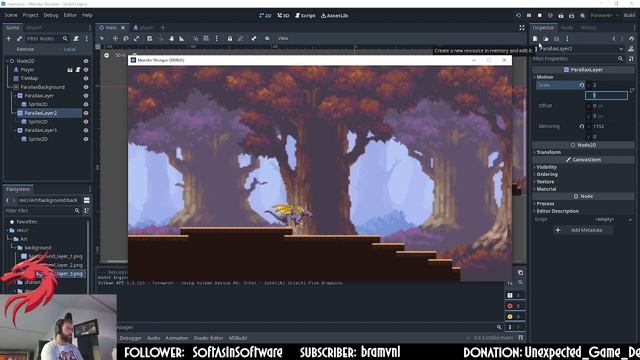Viewport: 640px width, 360px height.
Task: Click the skeleton bone options icon
Action: click(253, 38)
